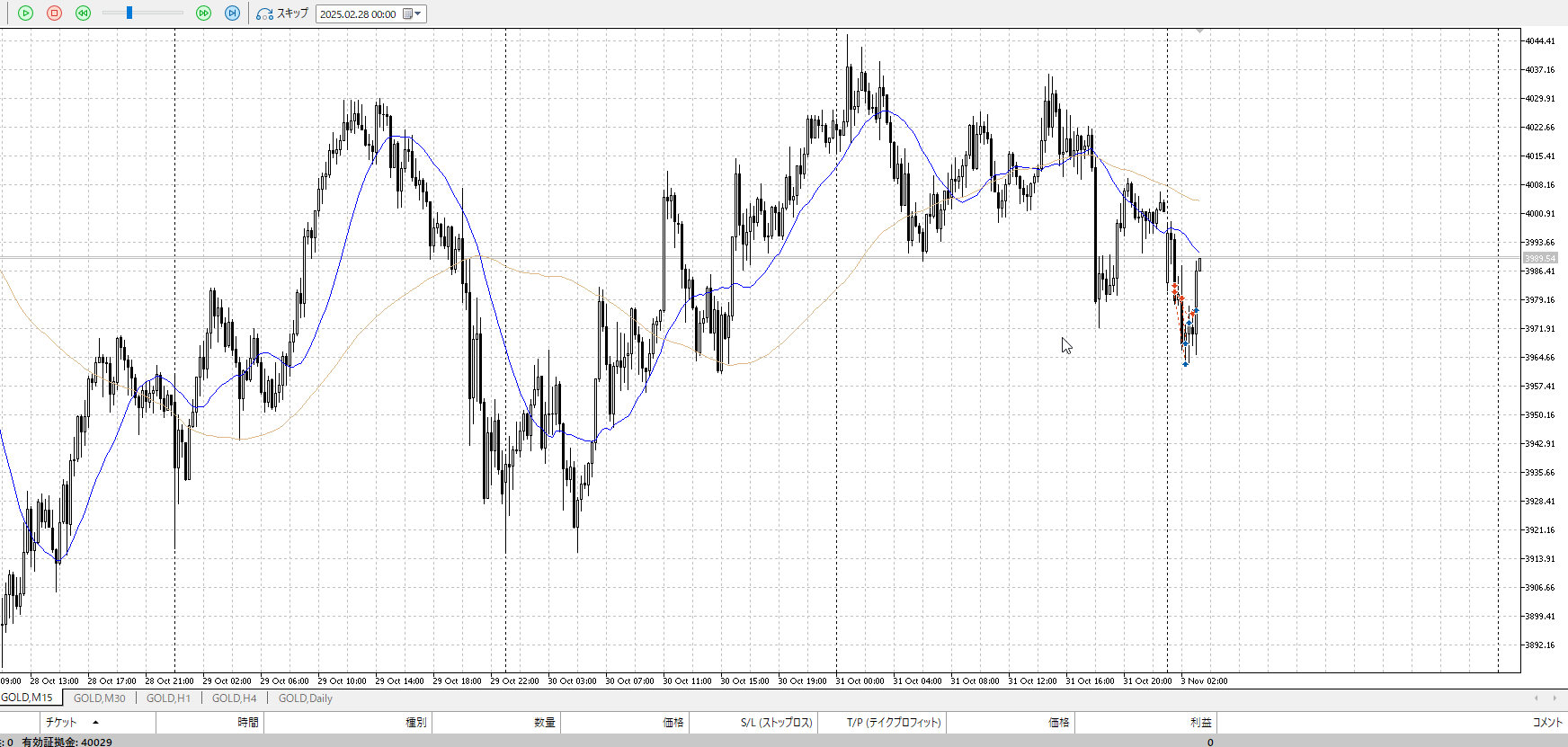Click the playback speed slider handle

[x=129, y=13]
